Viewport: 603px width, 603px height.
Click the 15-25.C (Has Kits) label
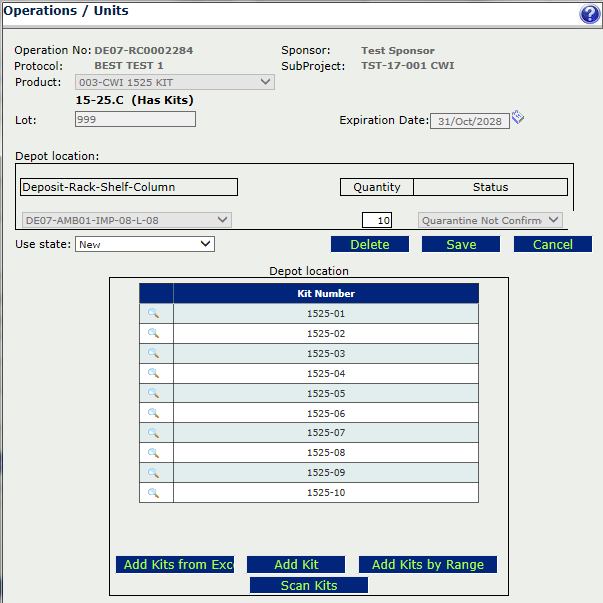pos(135,100)
